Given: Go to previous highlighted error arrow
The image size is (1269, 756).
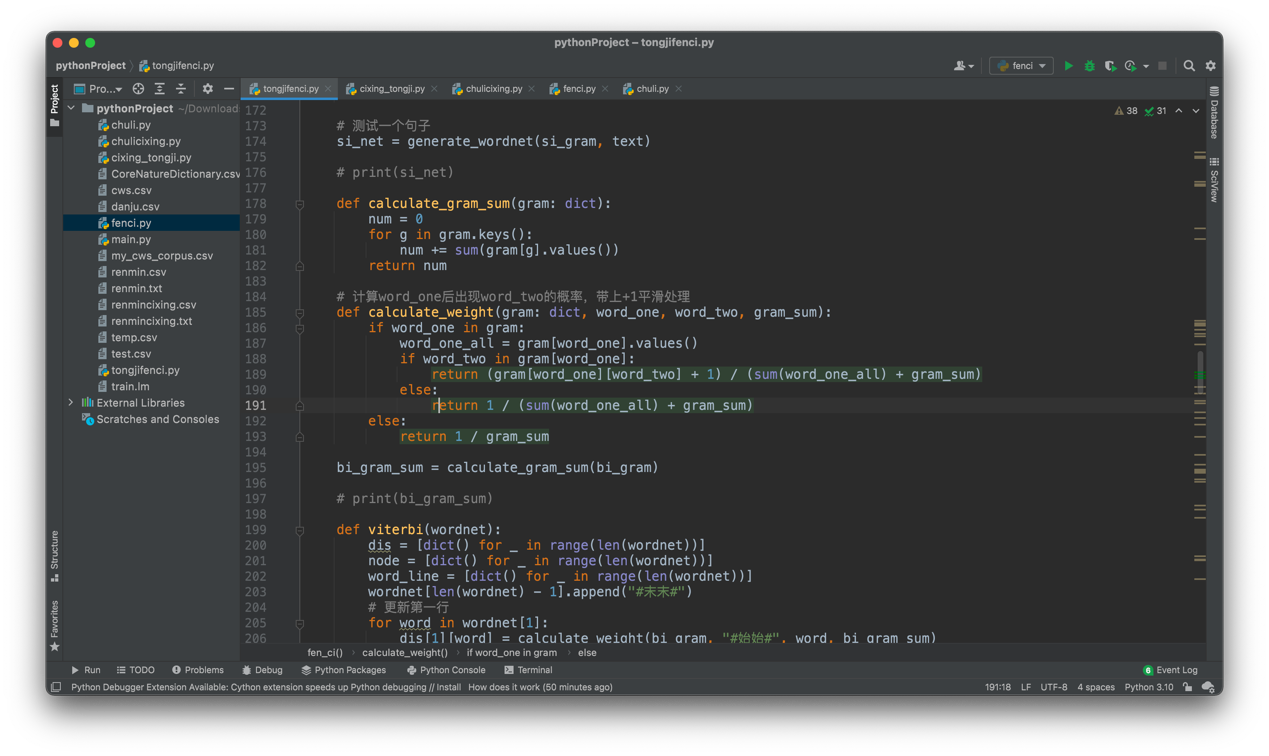Looking at the screenshot, I should 1179,111.
